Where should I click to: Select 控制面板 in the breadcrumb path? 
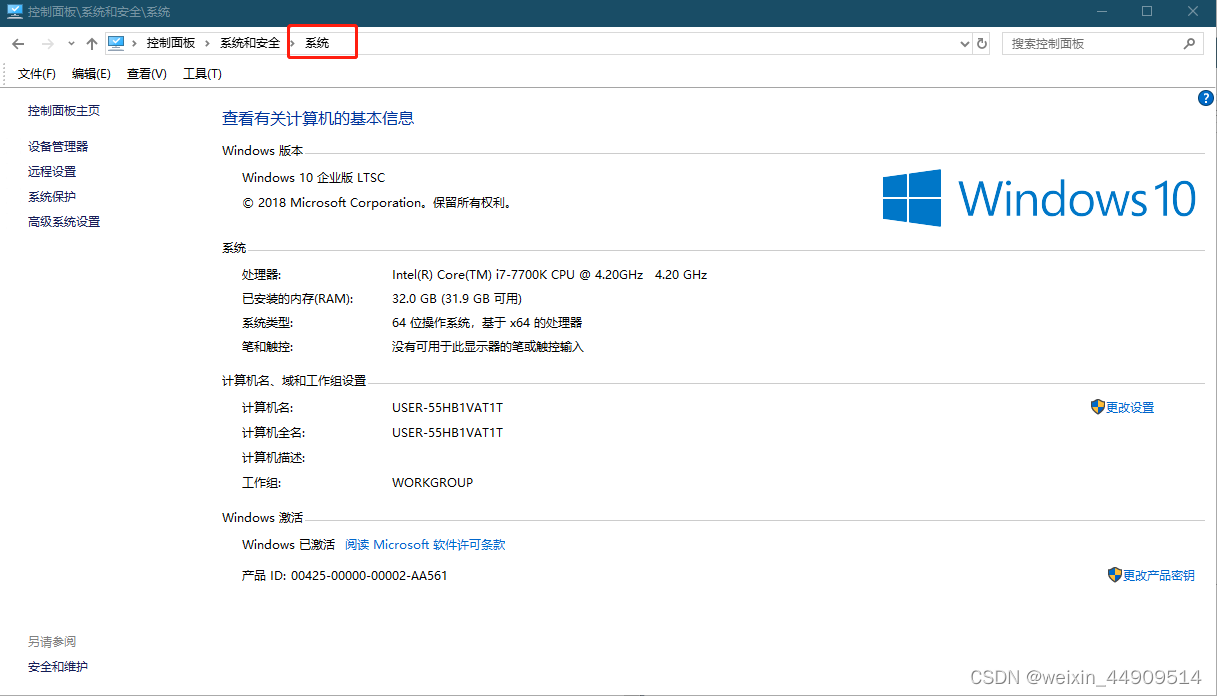click(x=171, y=43)
